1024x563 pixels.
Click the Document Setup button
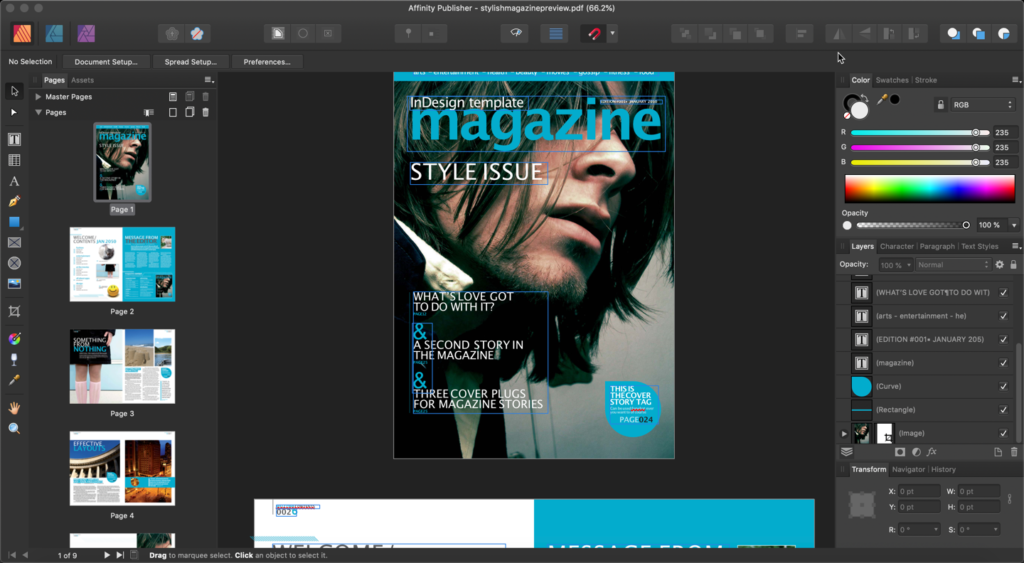106,62
